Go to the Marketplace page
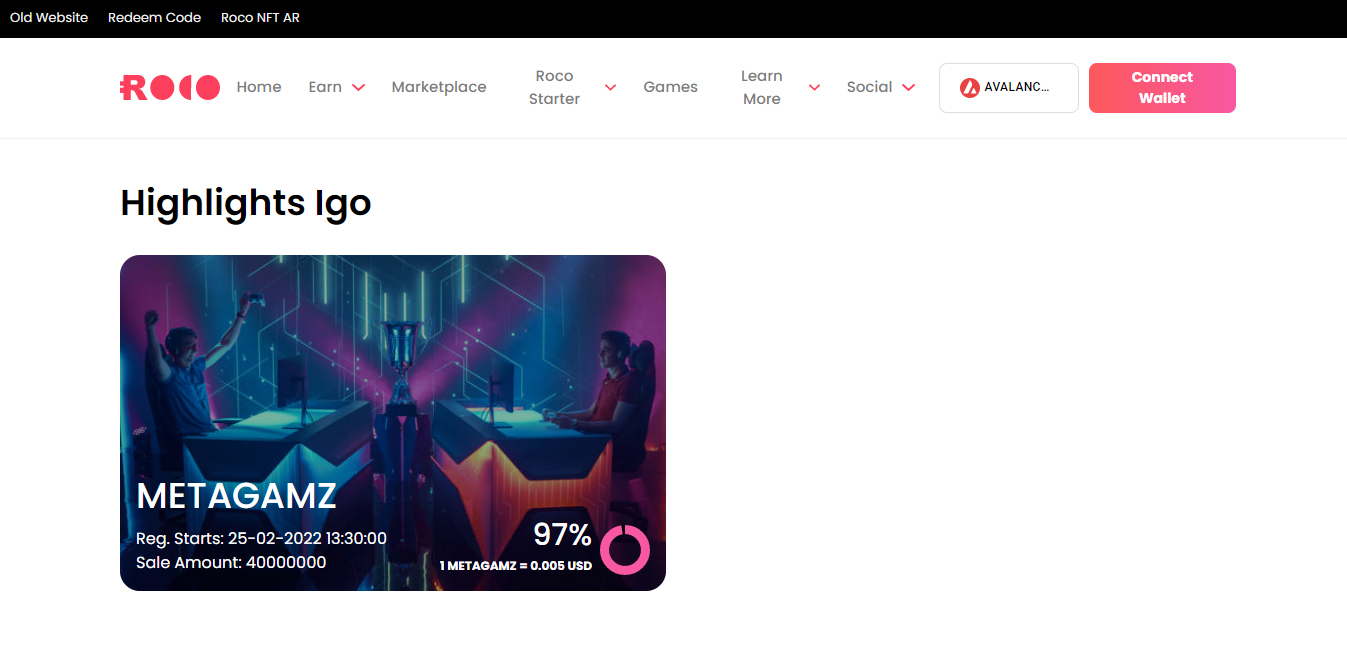 [x=439, y=87]
